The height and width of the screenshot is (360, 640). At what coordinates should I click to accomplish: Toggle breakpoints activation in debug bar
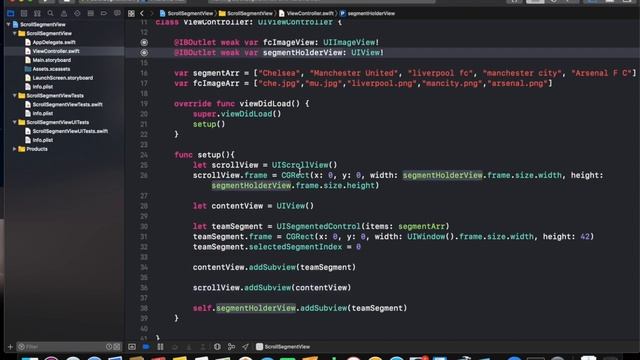(146, 347)
